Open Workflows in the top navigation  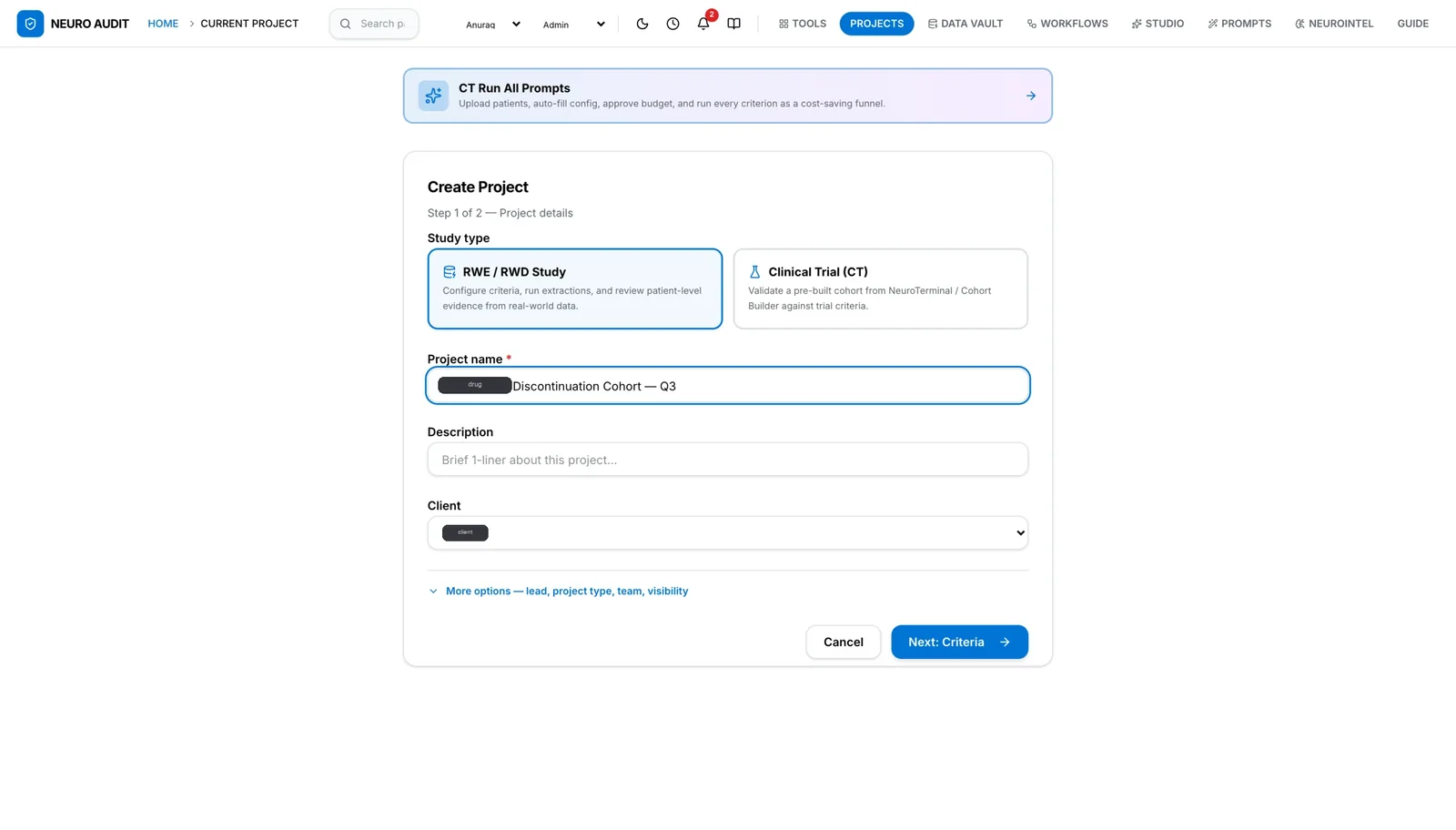pos(1067,24)
